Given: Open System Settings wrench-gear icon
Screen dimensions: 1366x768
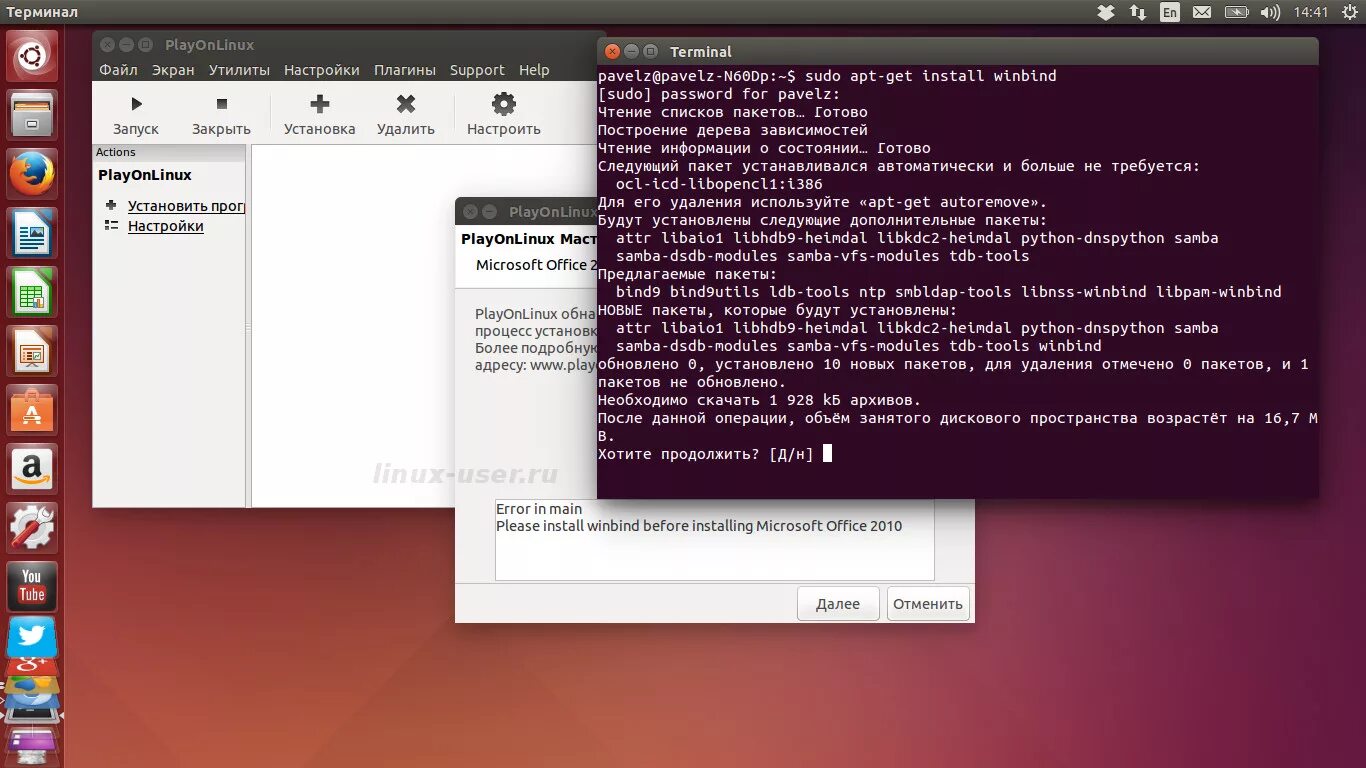Looking at the screenshot, I should [32, 528].
